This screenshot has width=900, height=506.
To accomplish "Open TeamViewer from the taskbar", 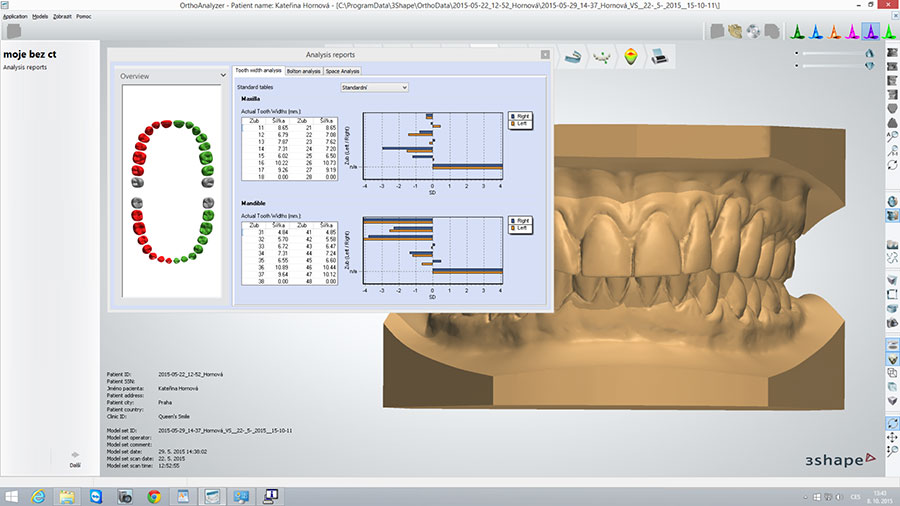I will 96,496.
